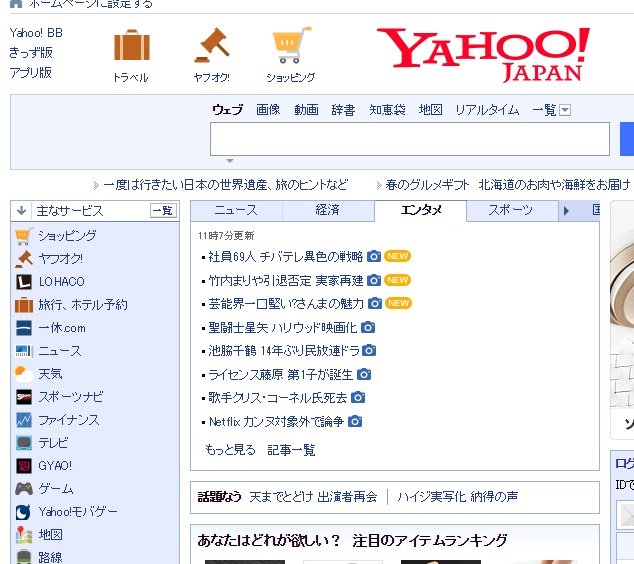Select the 動画 search tab

[x=306, y=110]
